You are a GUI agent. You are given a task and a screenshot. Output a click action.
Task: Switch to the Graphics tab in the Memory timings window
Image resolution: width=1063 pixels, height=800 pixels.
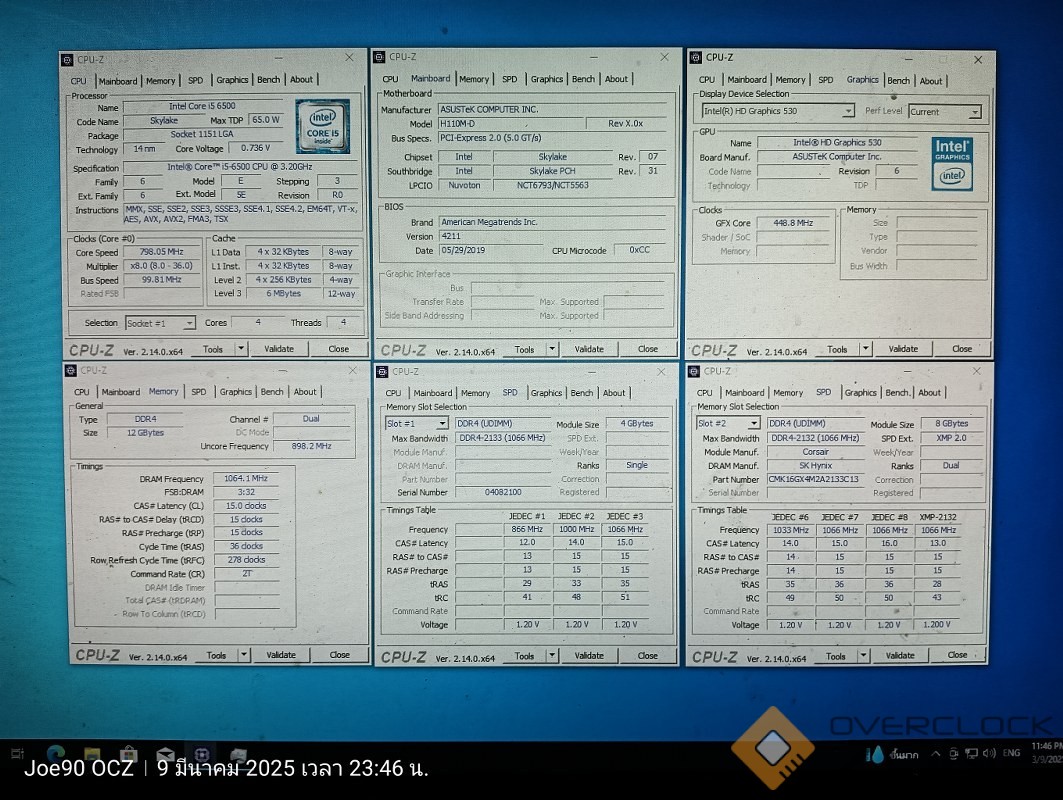(236, 391)
